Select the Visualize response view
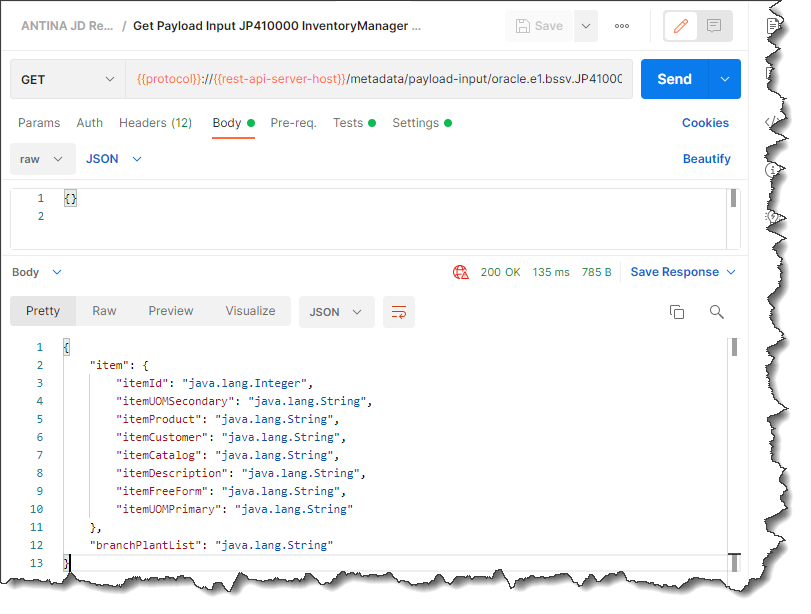811x614 pixels. tap(250, 311)
